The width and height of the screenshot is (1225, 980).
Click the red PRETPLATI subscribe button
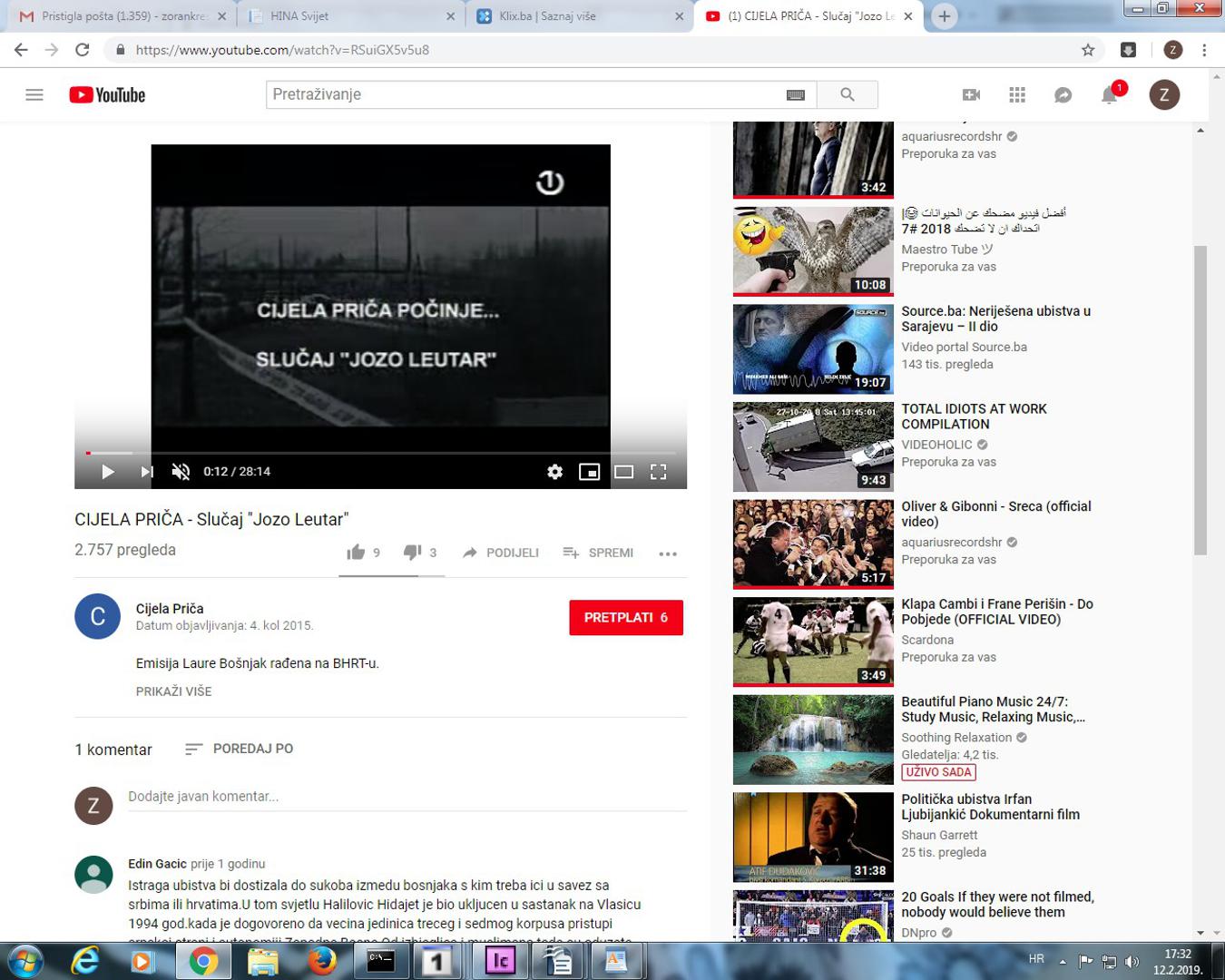[x=625, y=618]
